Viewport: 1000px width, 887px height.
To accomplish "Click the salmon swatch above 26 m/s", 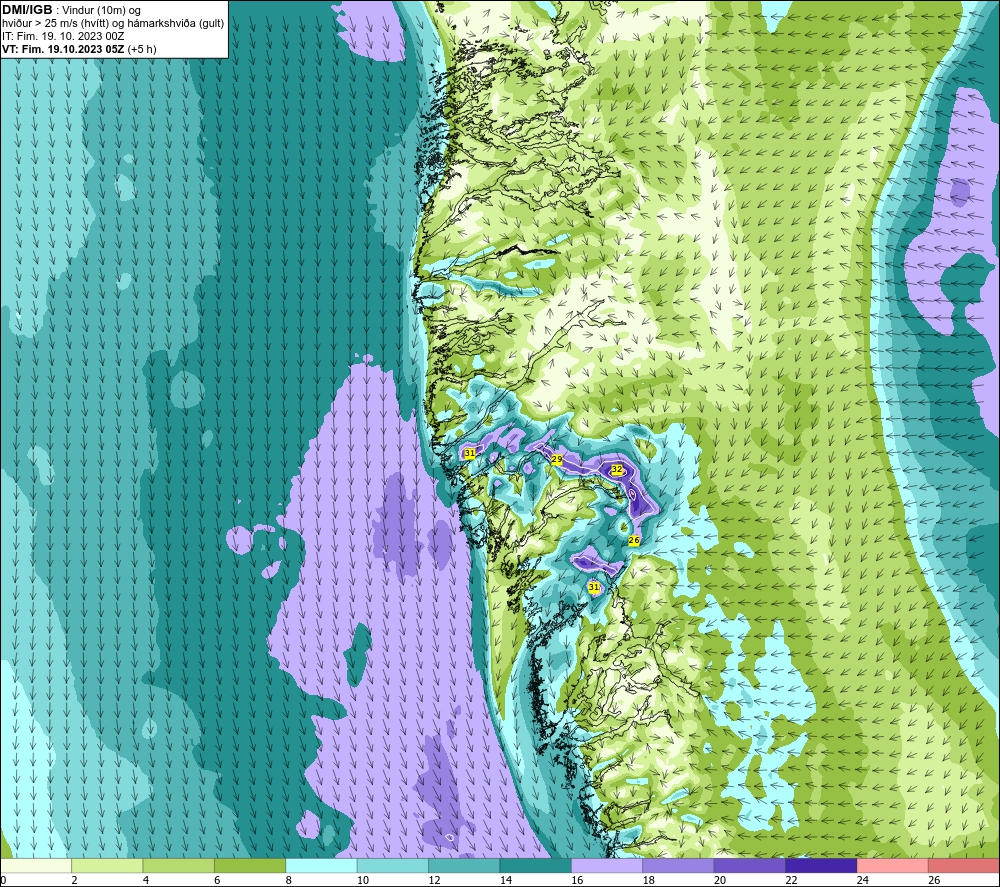I will tap(964, 866).
